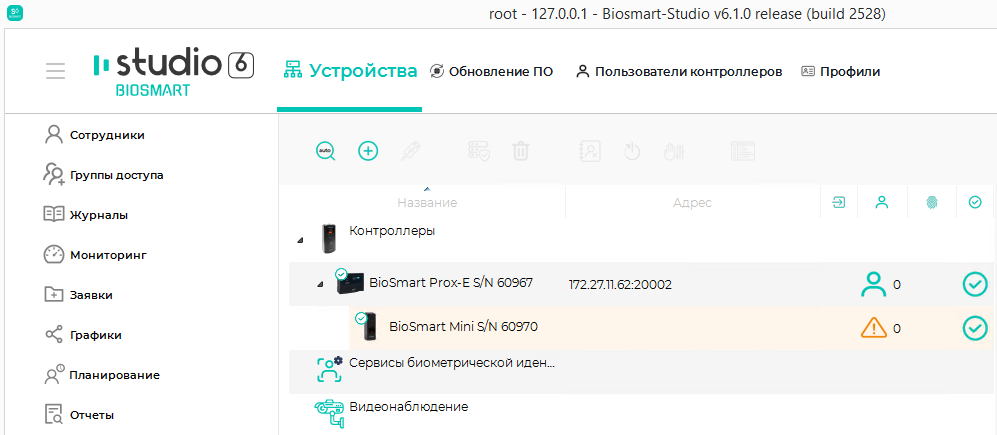Collapse the Контроллеры tree node
This screenshot has height=435, width=997.
[x=300, y=240]
